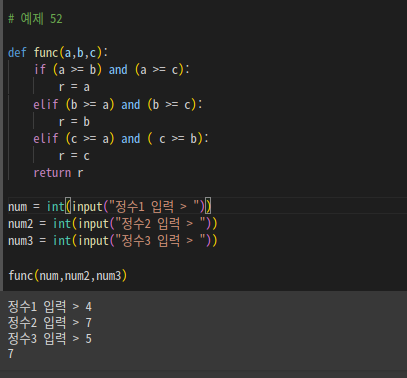Click the final output result '7'
The height and width of the screenshot is (378, 407).
[11, 354]
